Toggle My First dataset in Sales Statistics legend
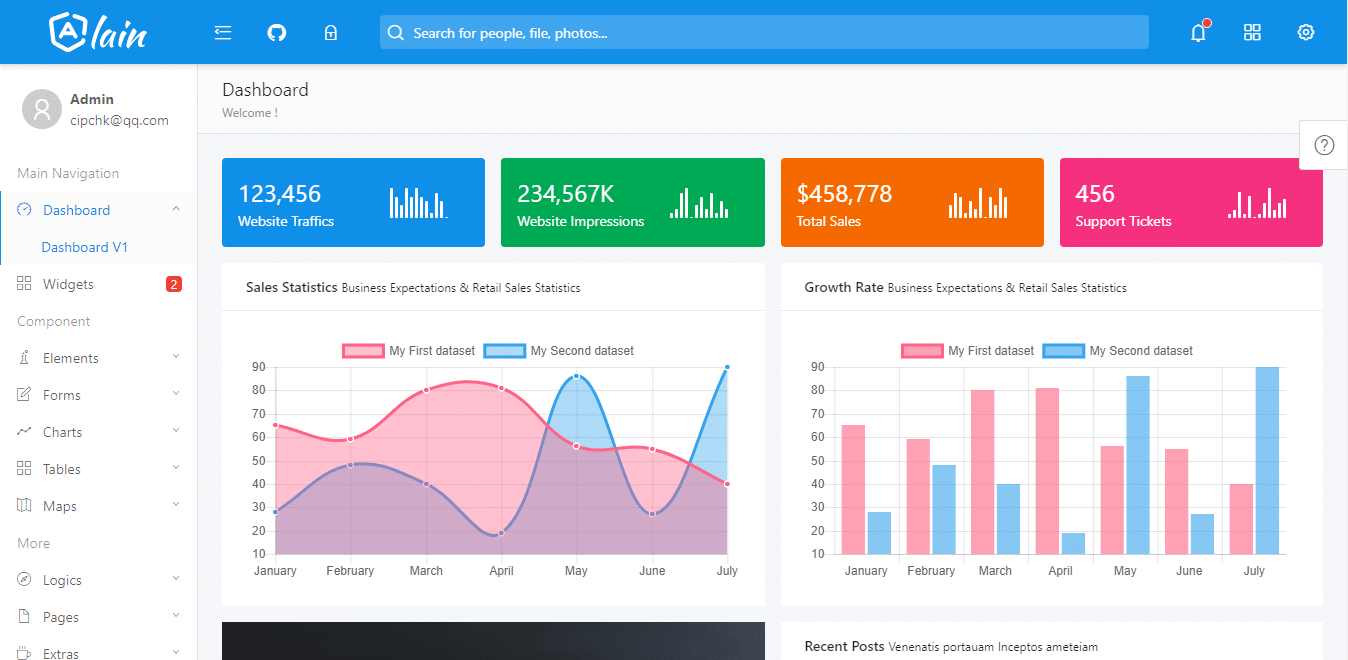This screenshot has width=1348, height=660. click(x=409, y=351)
